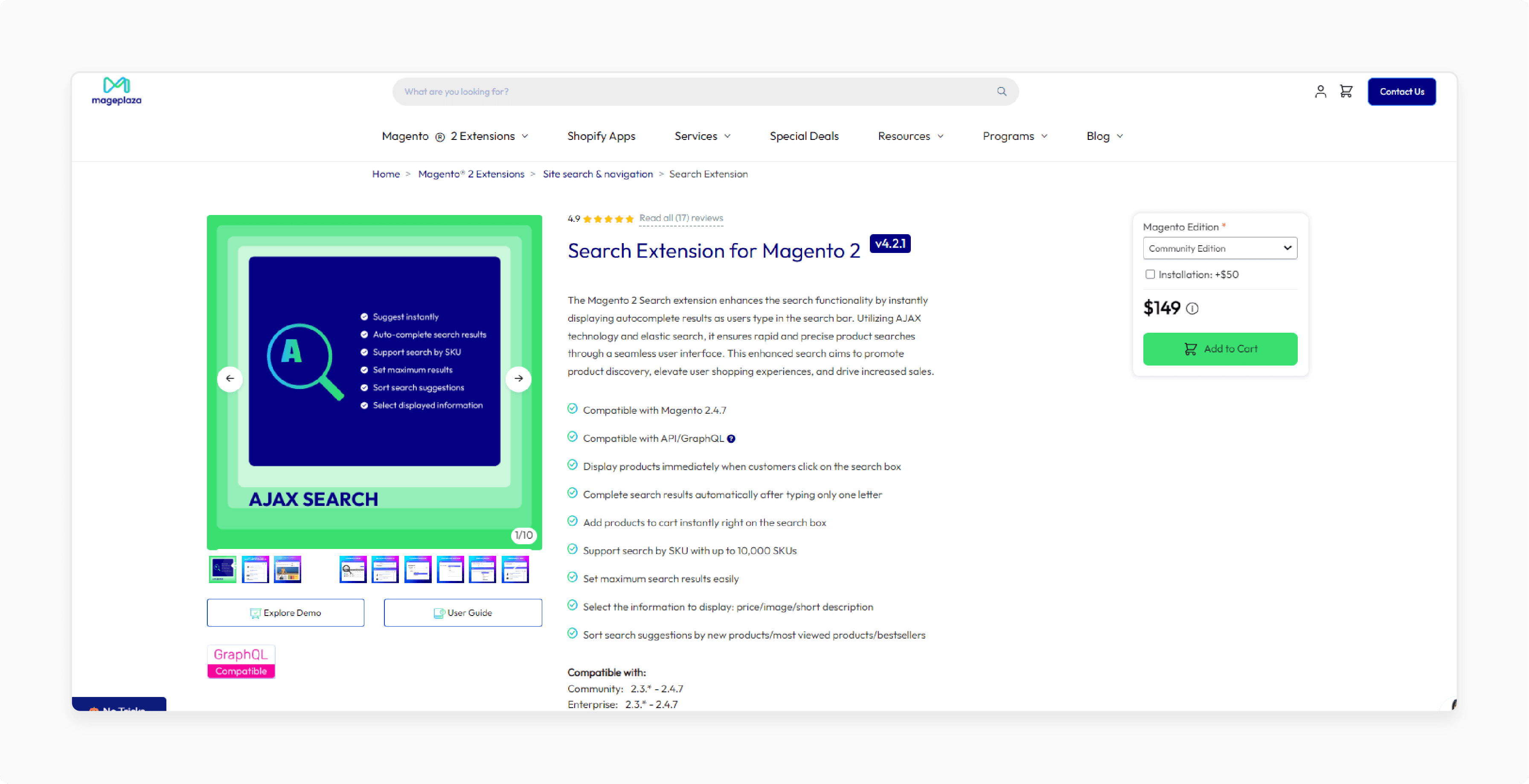
Task: Expand the Programs menu
Action: 1015,136
